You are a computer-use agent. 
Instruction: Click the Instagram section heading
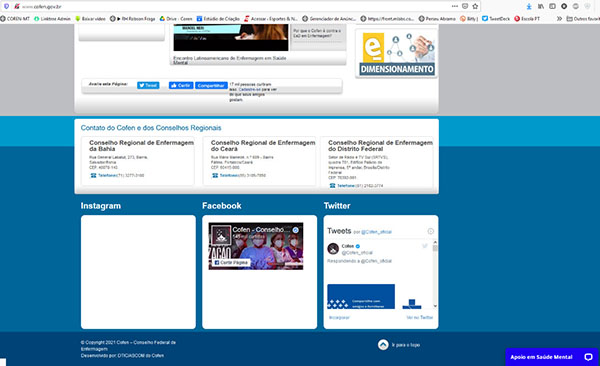(101, 206)
